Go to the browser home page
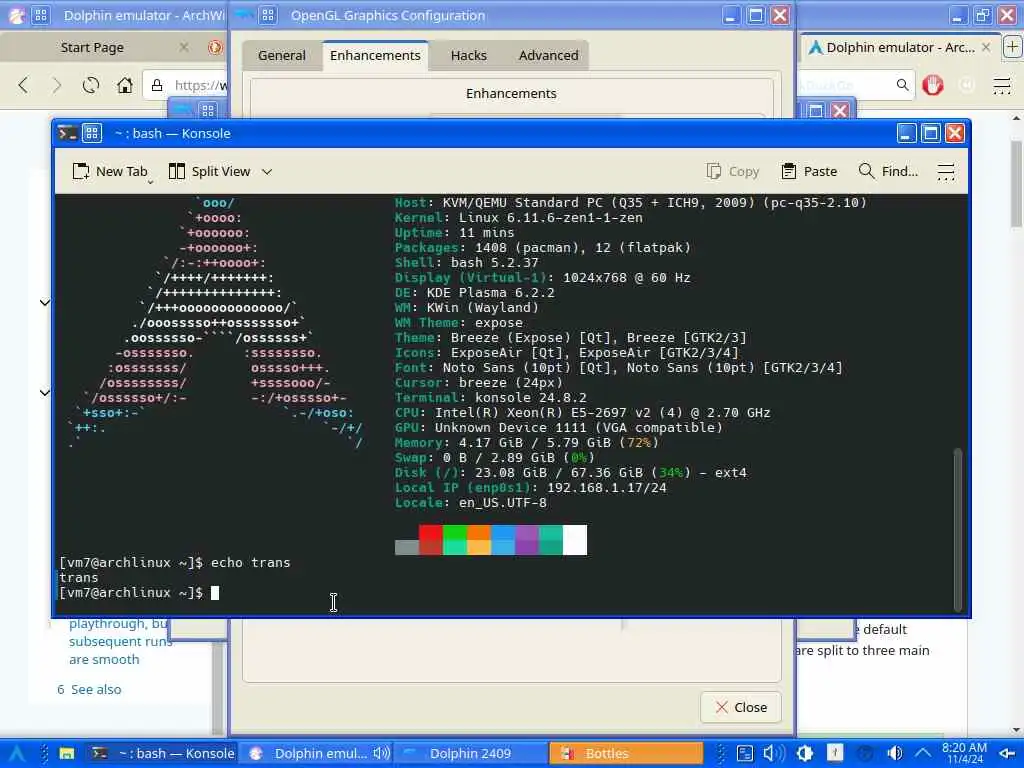Screen dimensions: 1024x768 125,85
